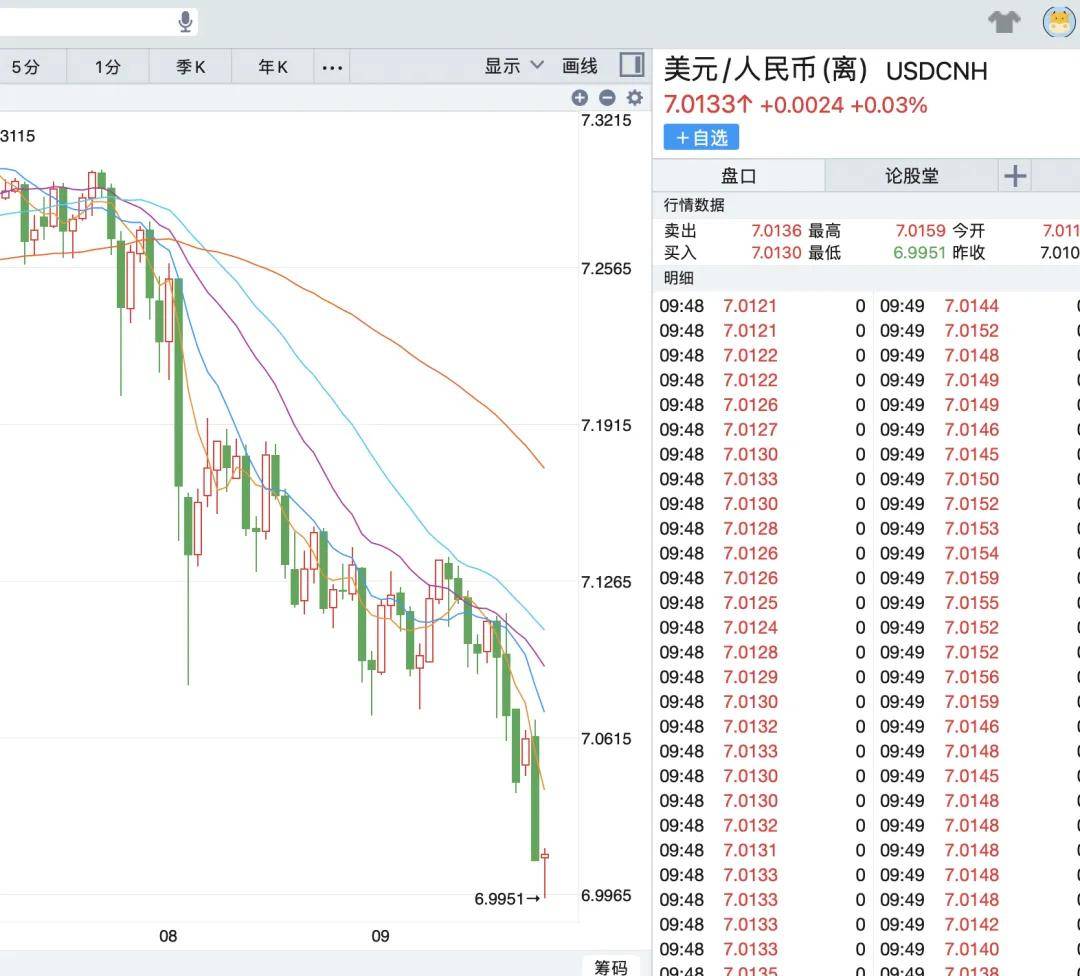Click the 最高 value 7.0159
Screen dimensions: 1080x976
click(x=920, y=231)
